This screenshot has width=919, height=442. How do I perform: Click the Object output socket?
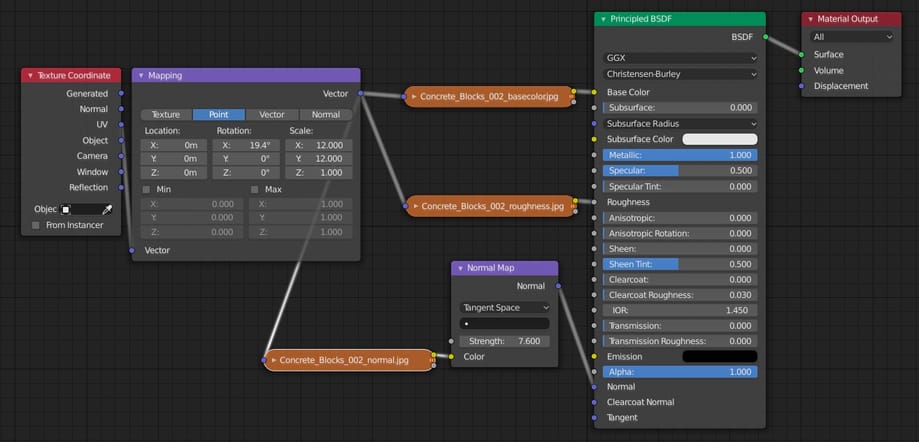tap(121, 141)
